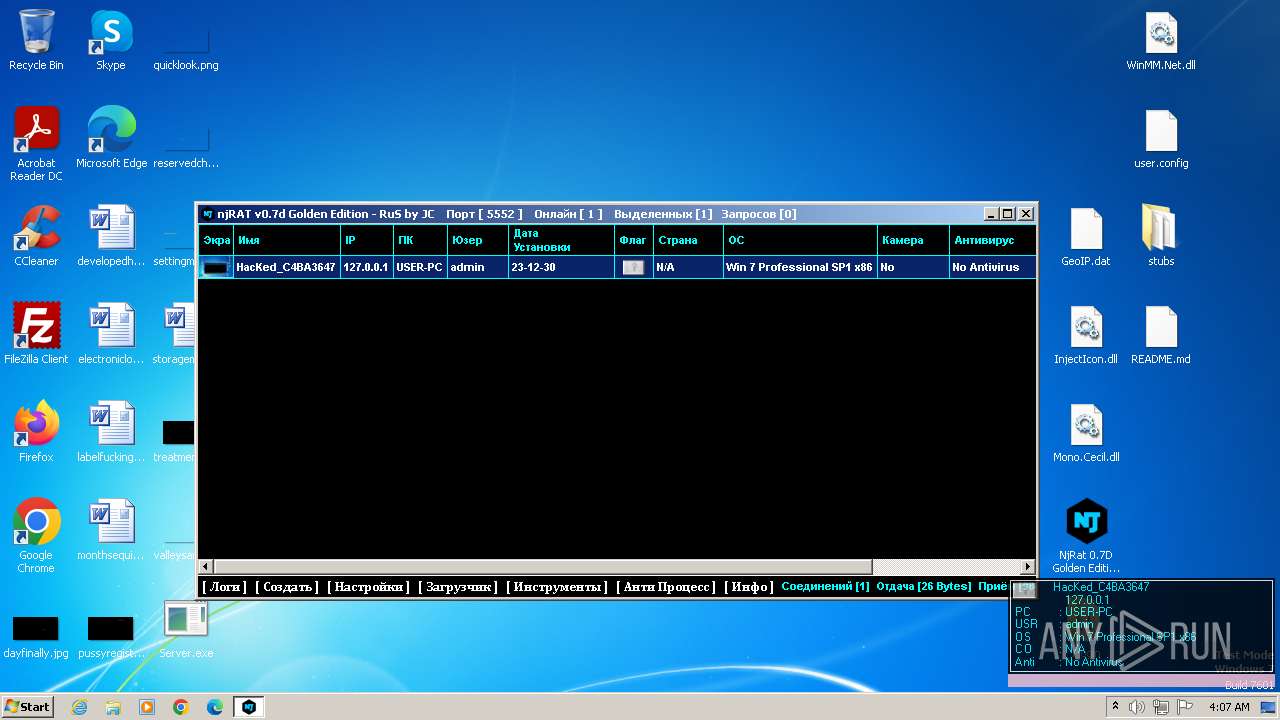Sort by the IP column header

pyautogui.click(x=367, y=240)
